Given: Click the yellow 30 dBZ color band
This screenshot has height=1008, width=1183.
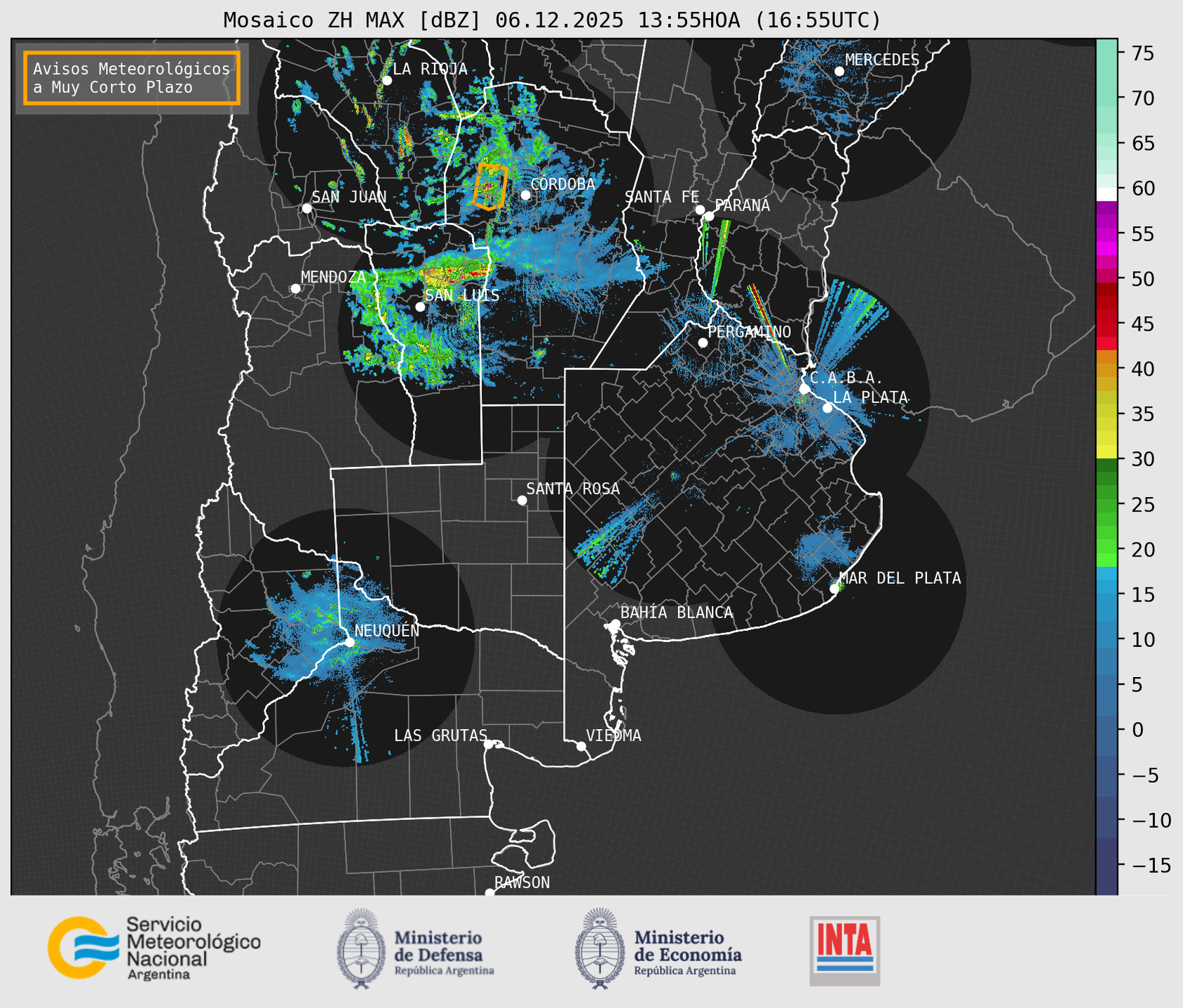Looking at the screenshot, I should [1107, 451].
